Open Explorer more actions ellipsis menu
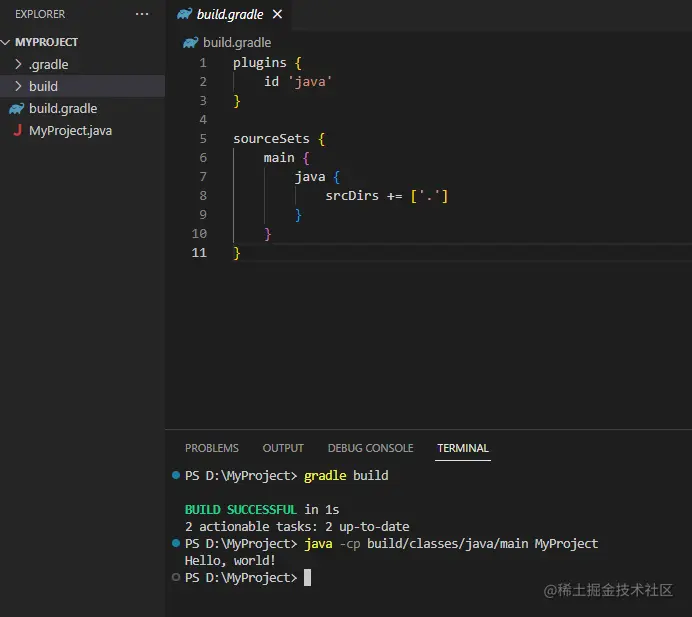The height and width of the screenshot is (617, 692). [142, 14]
